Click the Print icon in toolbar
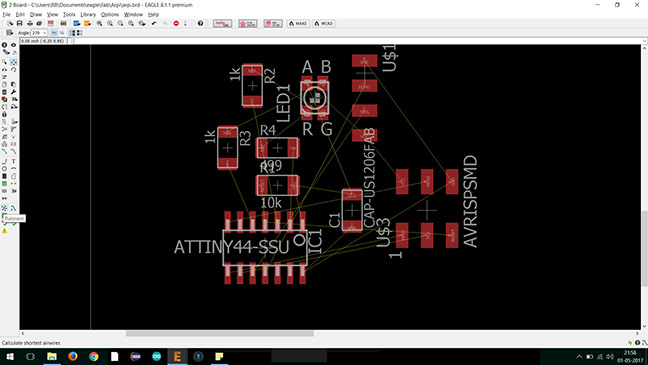Viewport: 648px width, 365px height. pyautogui.click(x=30, y=24)
